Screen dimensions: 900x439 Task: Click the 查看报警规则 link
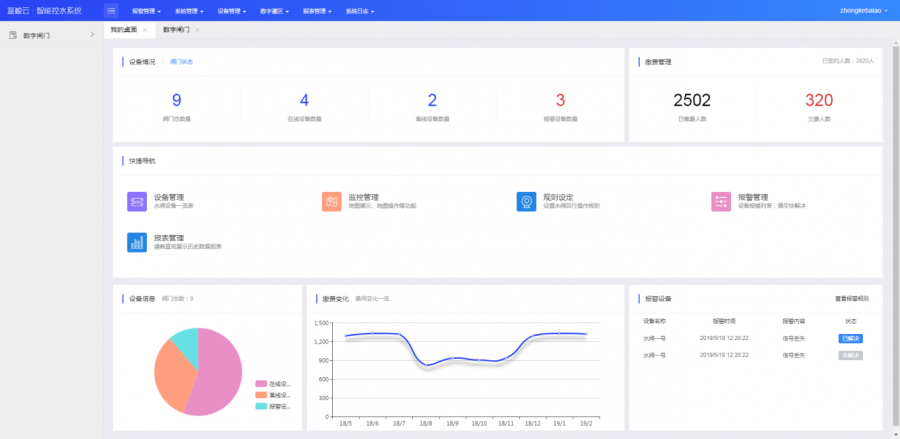pyautogui.click(x=852, y=299)
